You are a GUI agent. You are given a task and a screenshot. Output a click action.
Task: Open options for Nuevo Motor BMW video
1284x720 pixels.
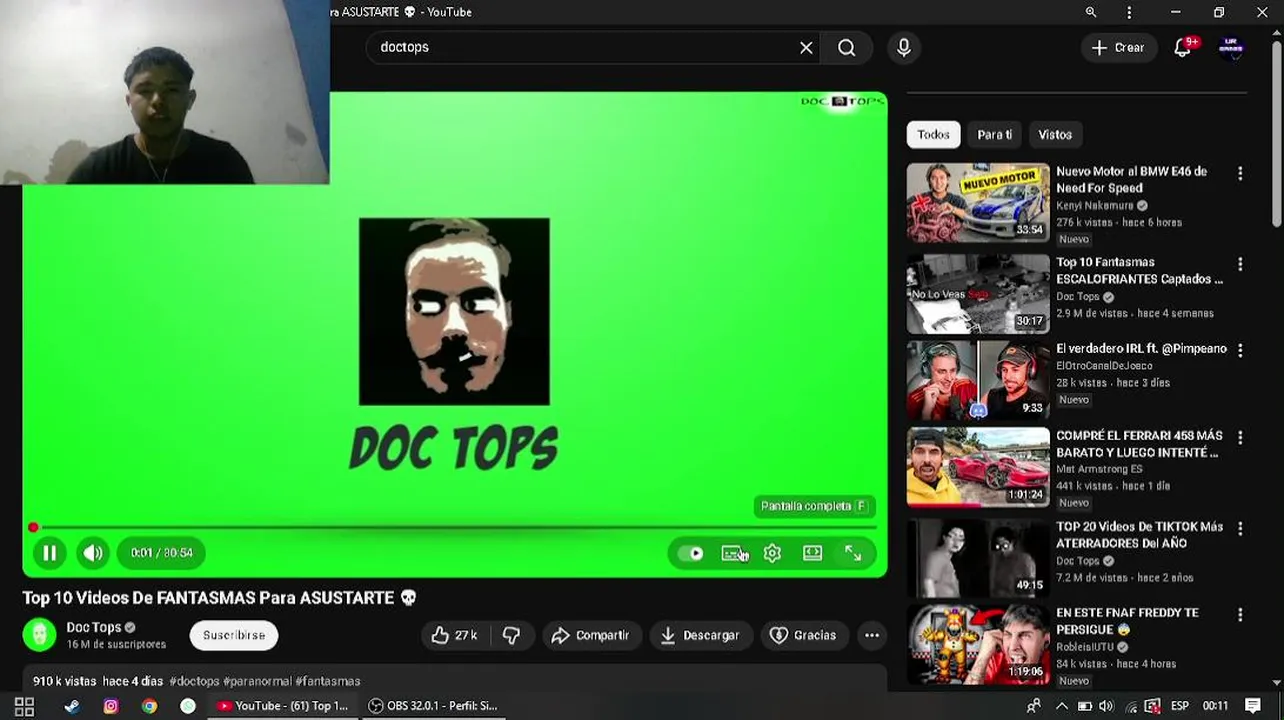coord(1240,174)
